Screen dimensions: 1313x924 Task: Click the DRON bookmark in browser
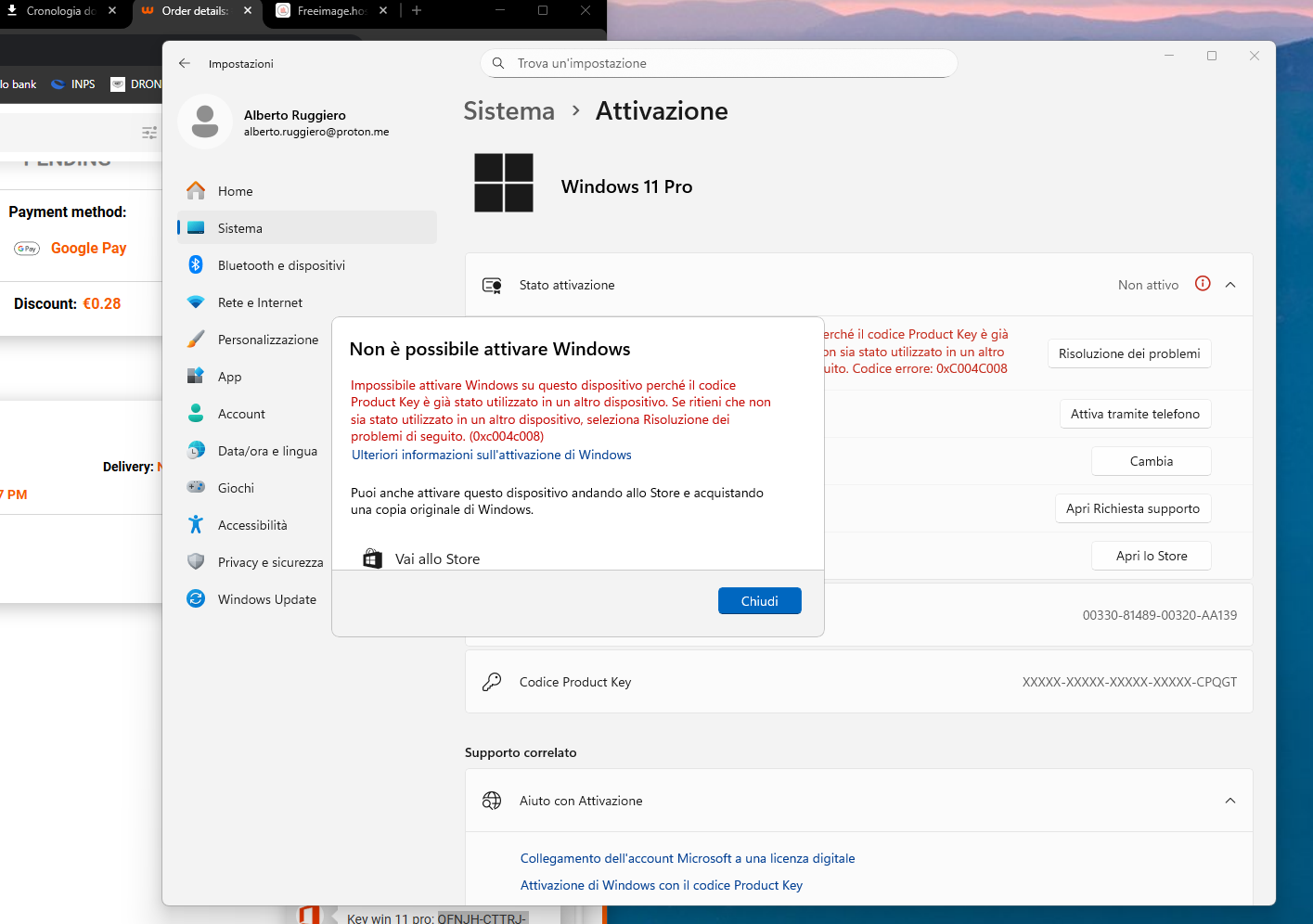(x=135, y=84)
